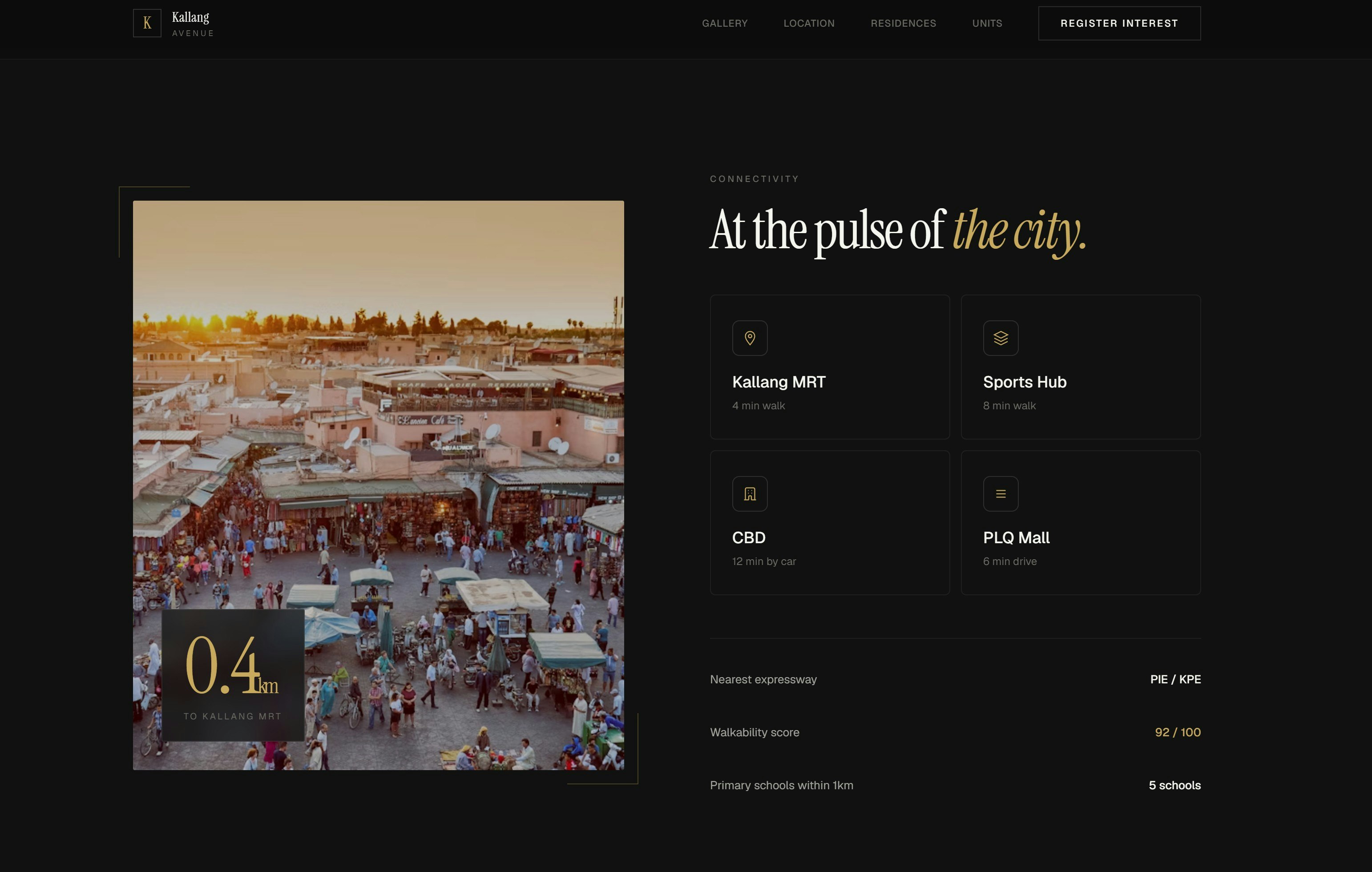This screenshot has height=872, width=1372.
Task: Click the Sports Hub card title
Action: tap(1025, 382)
